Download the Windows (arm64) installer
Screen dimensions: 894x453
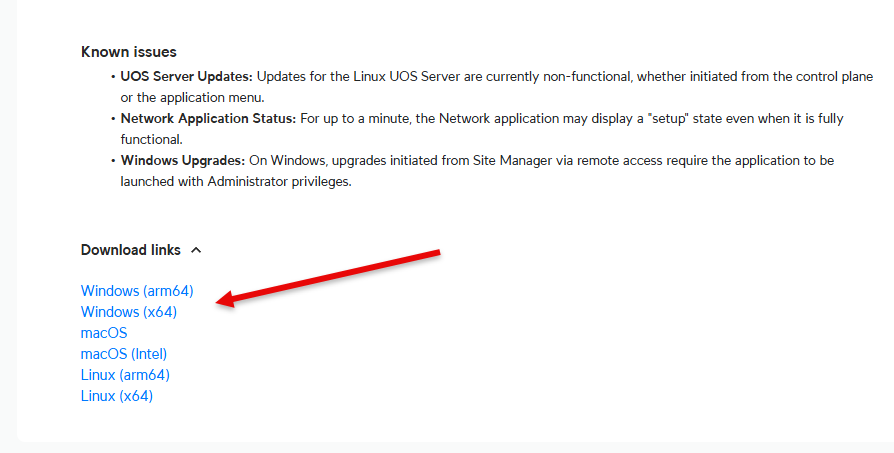[137, 291]
